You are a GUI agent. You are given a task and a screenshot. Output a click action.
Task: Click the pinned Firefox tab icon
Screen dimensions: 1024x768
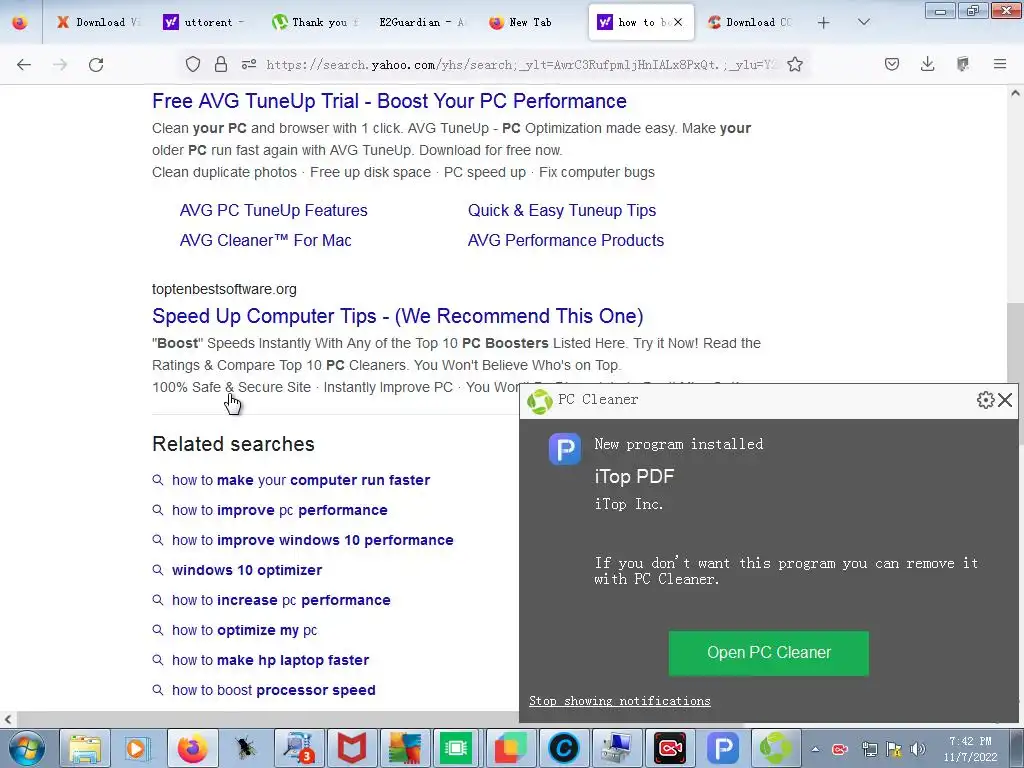coord(20,22)
